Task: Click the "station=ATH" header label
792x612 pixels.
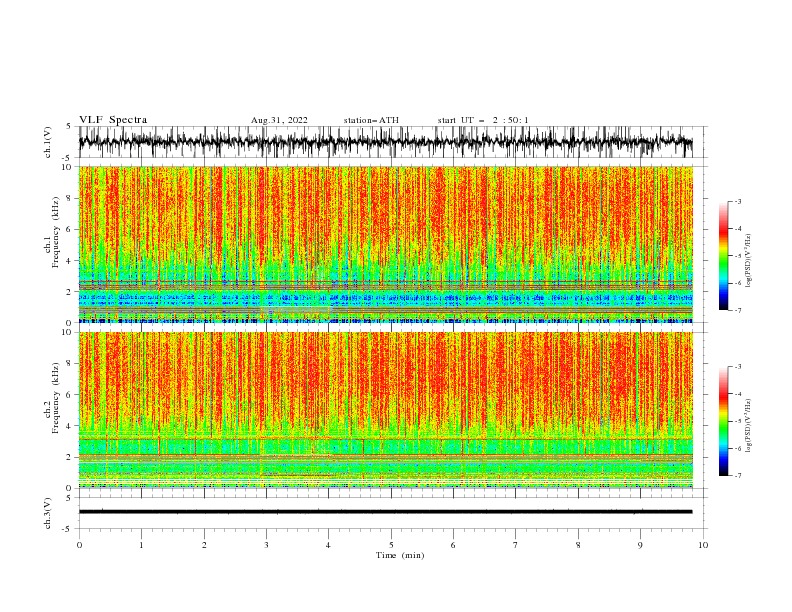Action: [x=371, y=120]
